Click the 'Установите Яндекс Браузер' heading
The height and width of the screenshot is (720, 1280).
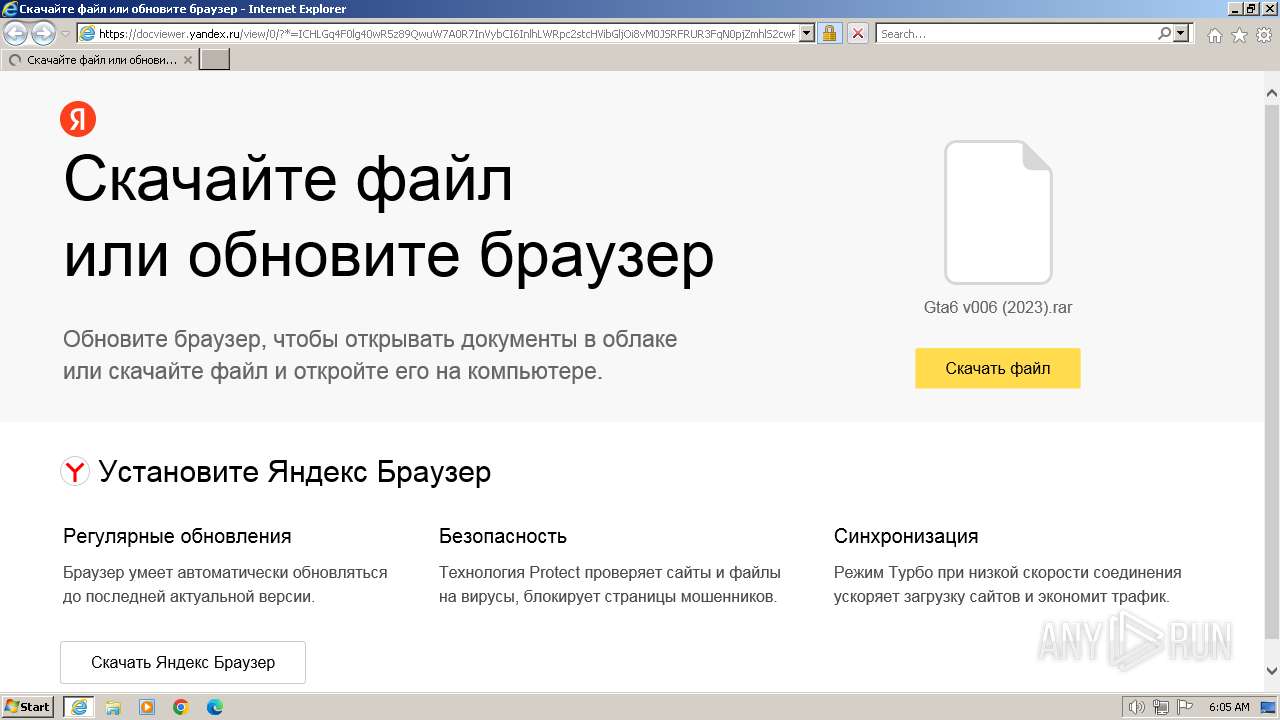point(294,471)
